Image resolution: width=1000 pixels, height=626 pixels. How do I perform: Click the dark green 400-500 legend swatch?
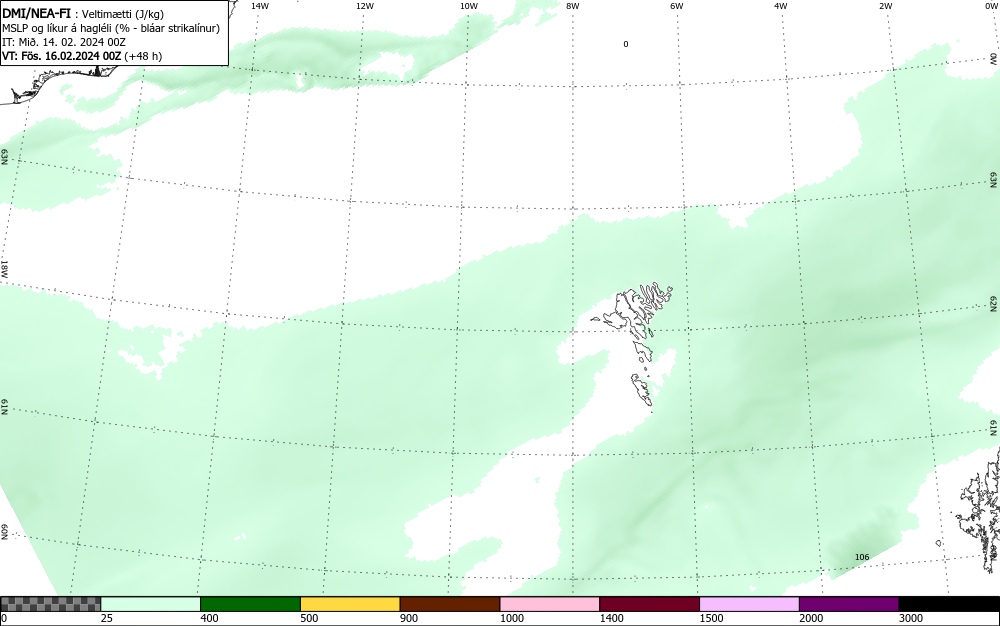click(x=250, y=604)
